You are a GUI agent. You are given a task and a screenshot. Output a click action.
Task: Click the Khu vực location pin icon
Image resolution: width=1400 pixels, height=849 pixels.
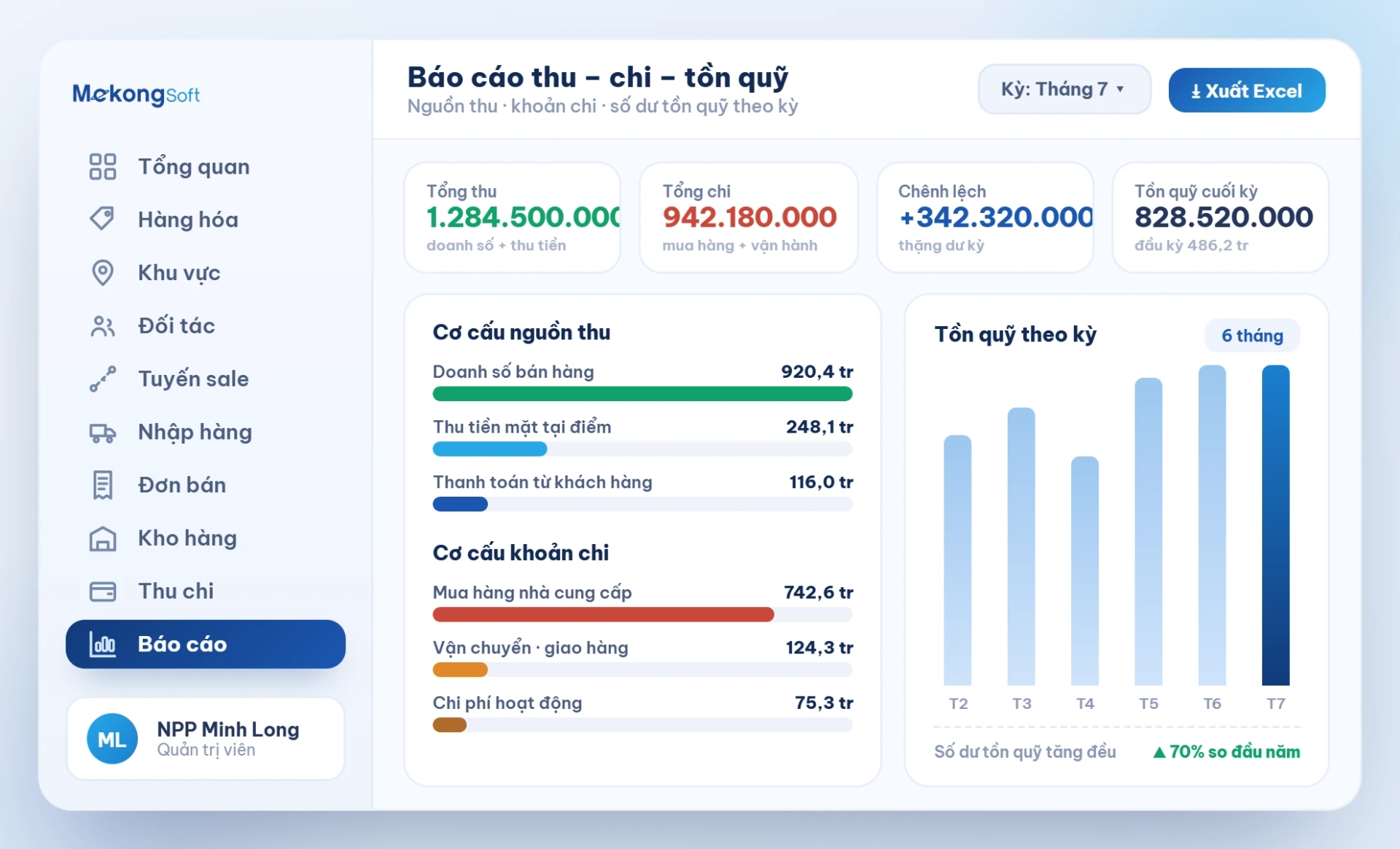[103, 273]
